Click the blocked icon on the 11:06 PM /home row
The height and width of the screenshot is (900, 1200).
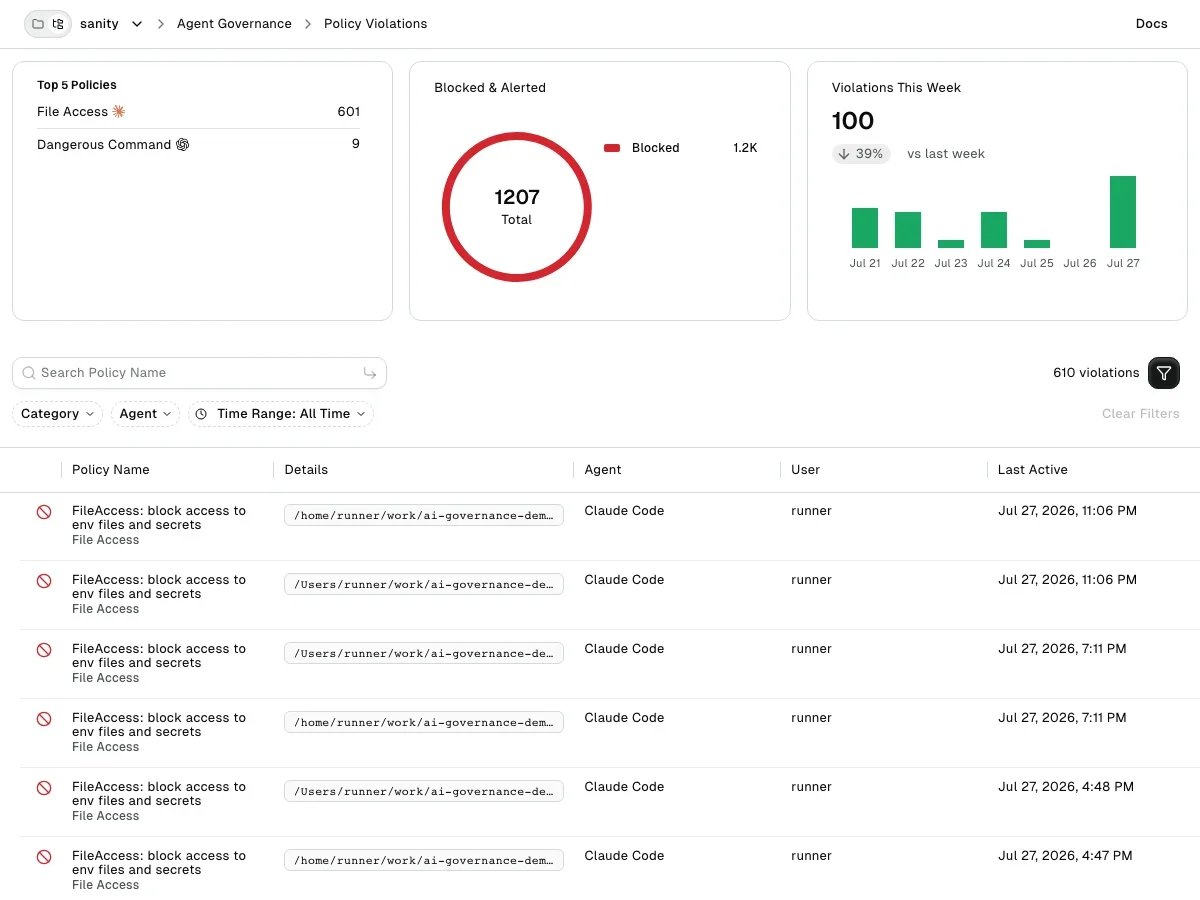pyautogui.click(x=44, y=511)
